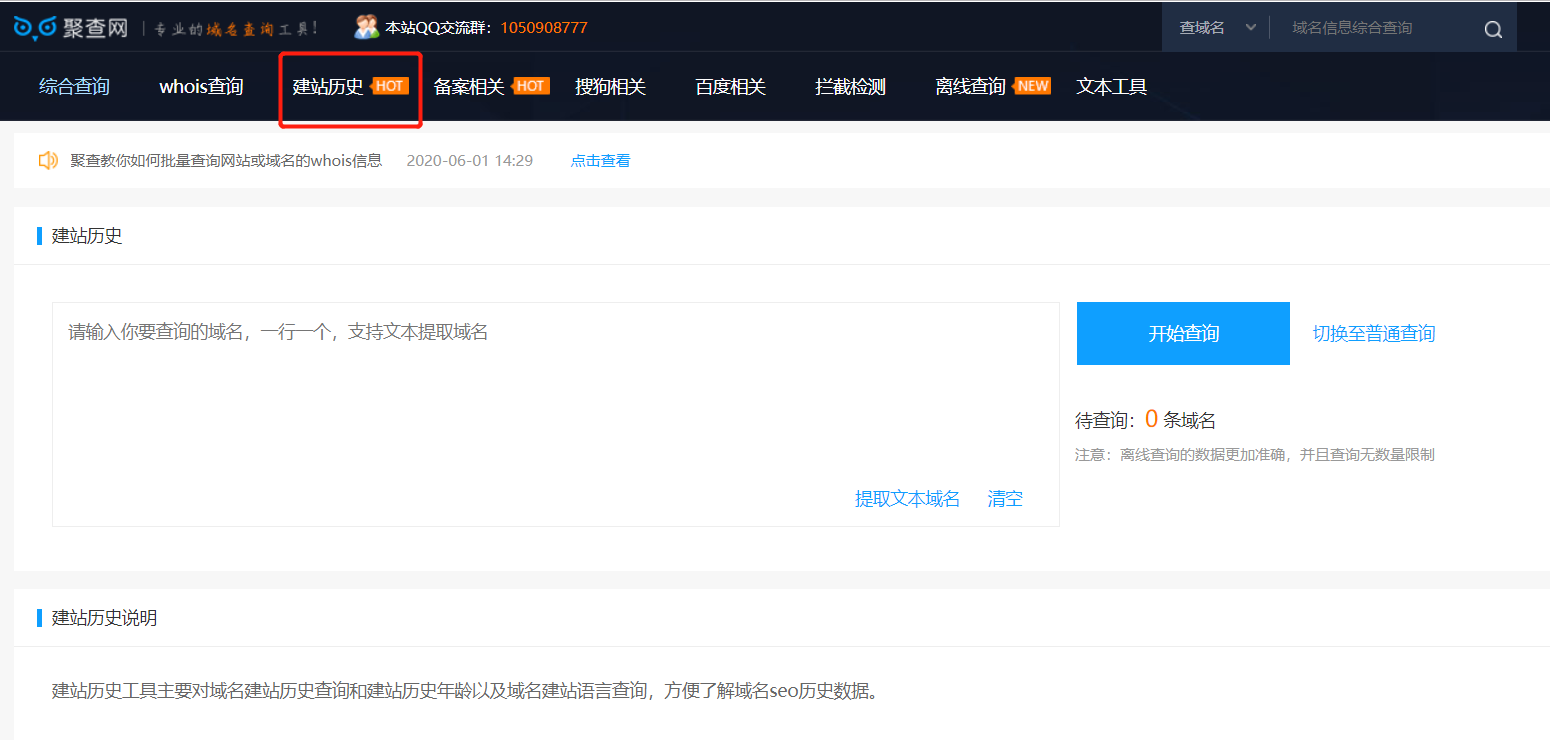Click the QQ group people icon
The image size is (1550, 740).
coord(365,25)
